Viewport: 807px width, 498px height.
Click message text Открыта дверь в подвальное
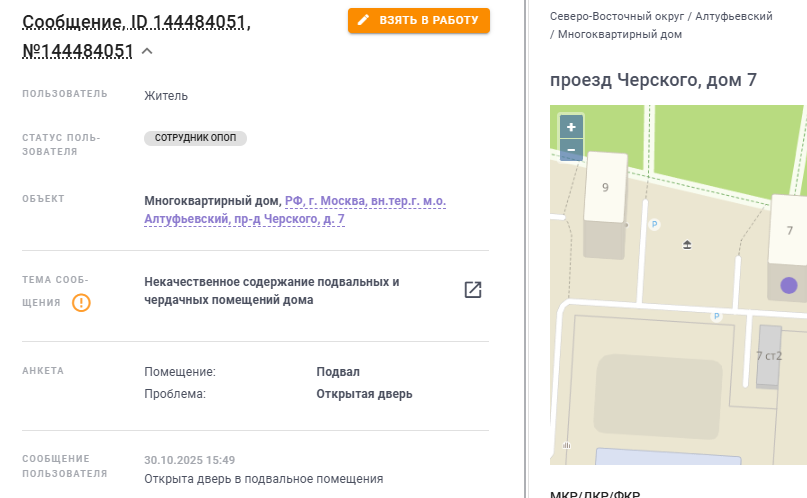pyautogui.click(x=264, y=479)
